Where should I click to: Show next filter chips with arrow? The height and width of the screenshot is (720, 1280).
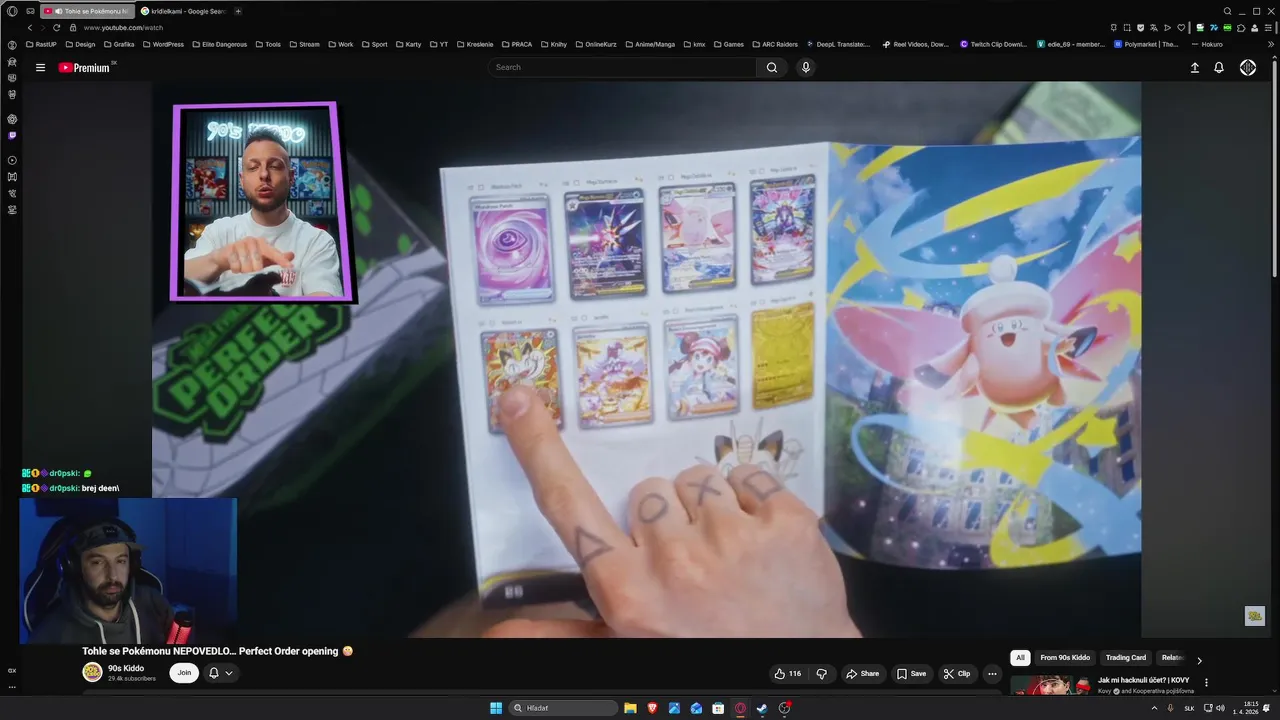(x=1199, y=660)
